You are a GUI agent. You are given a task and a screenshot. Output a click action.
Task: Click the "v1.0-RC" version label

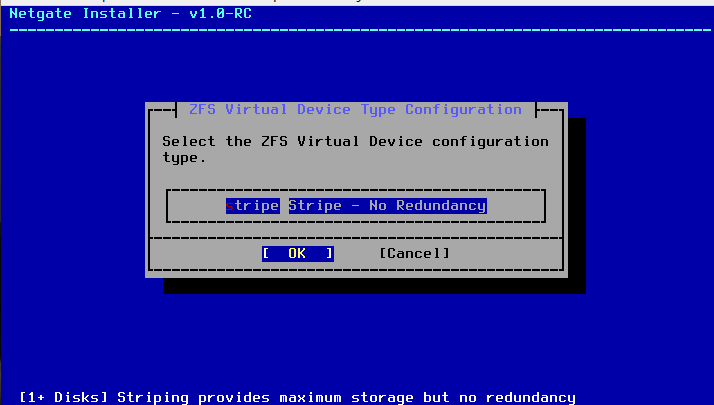click(220, 14)
